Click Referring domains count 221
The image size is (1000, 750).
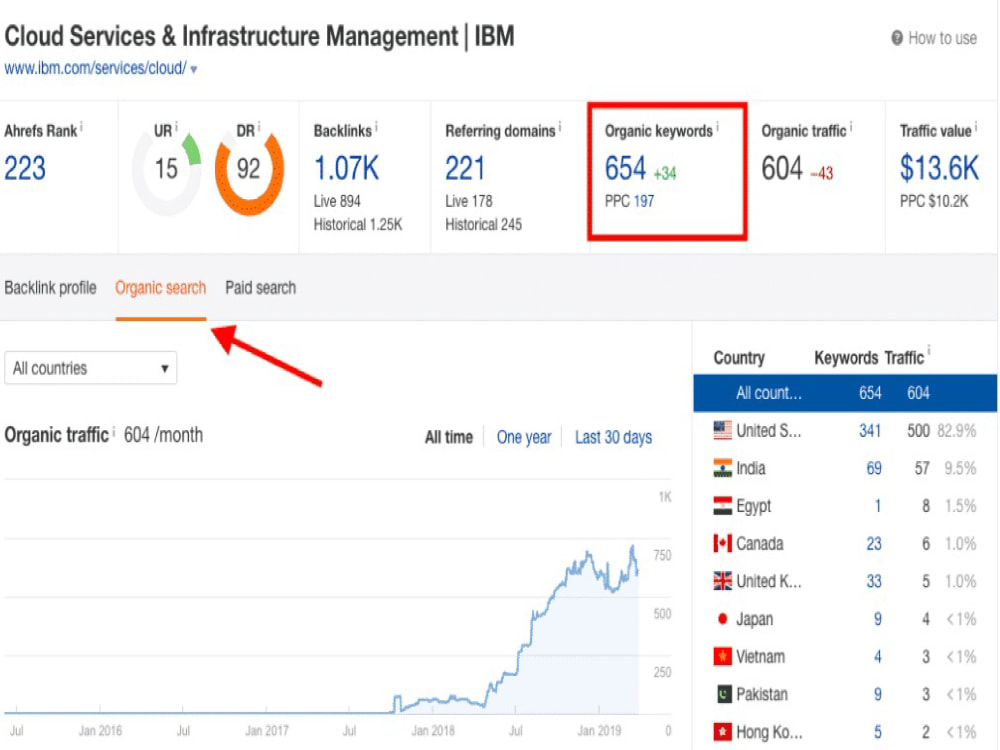[x=465, y=169]
